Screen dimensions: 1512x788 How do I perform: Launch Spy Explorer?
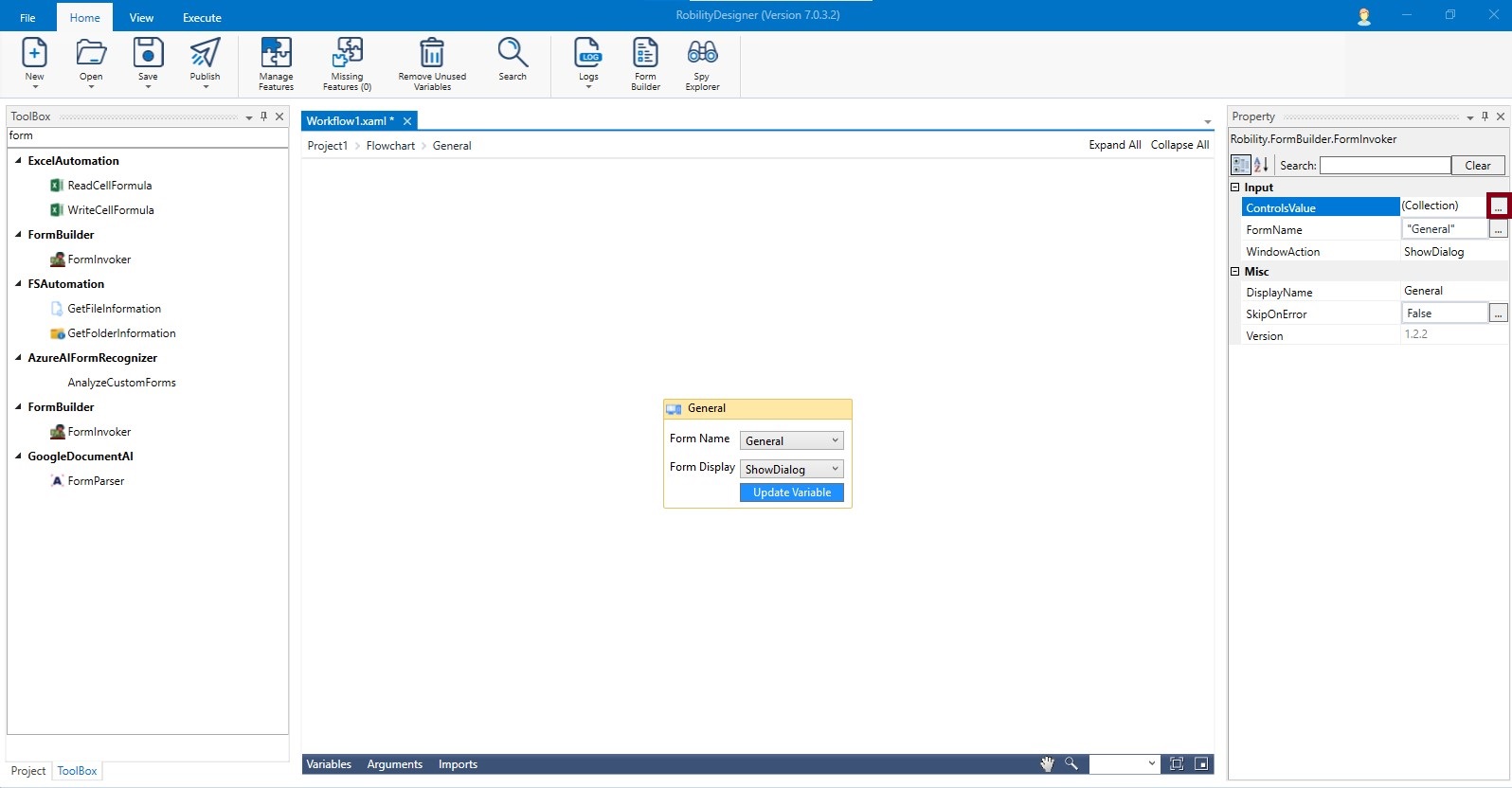702,54
